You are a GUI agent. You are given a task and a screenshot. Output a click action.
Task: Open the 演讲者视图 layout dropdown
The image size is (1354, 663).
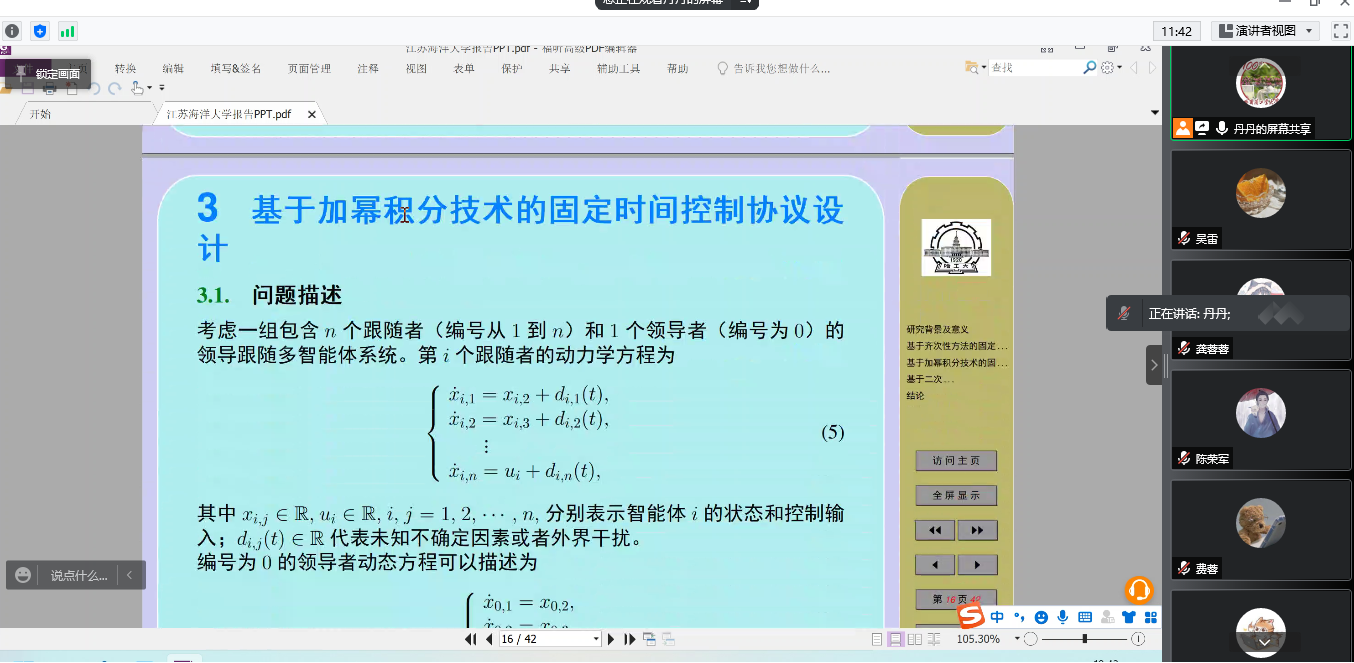(1265, 31)
